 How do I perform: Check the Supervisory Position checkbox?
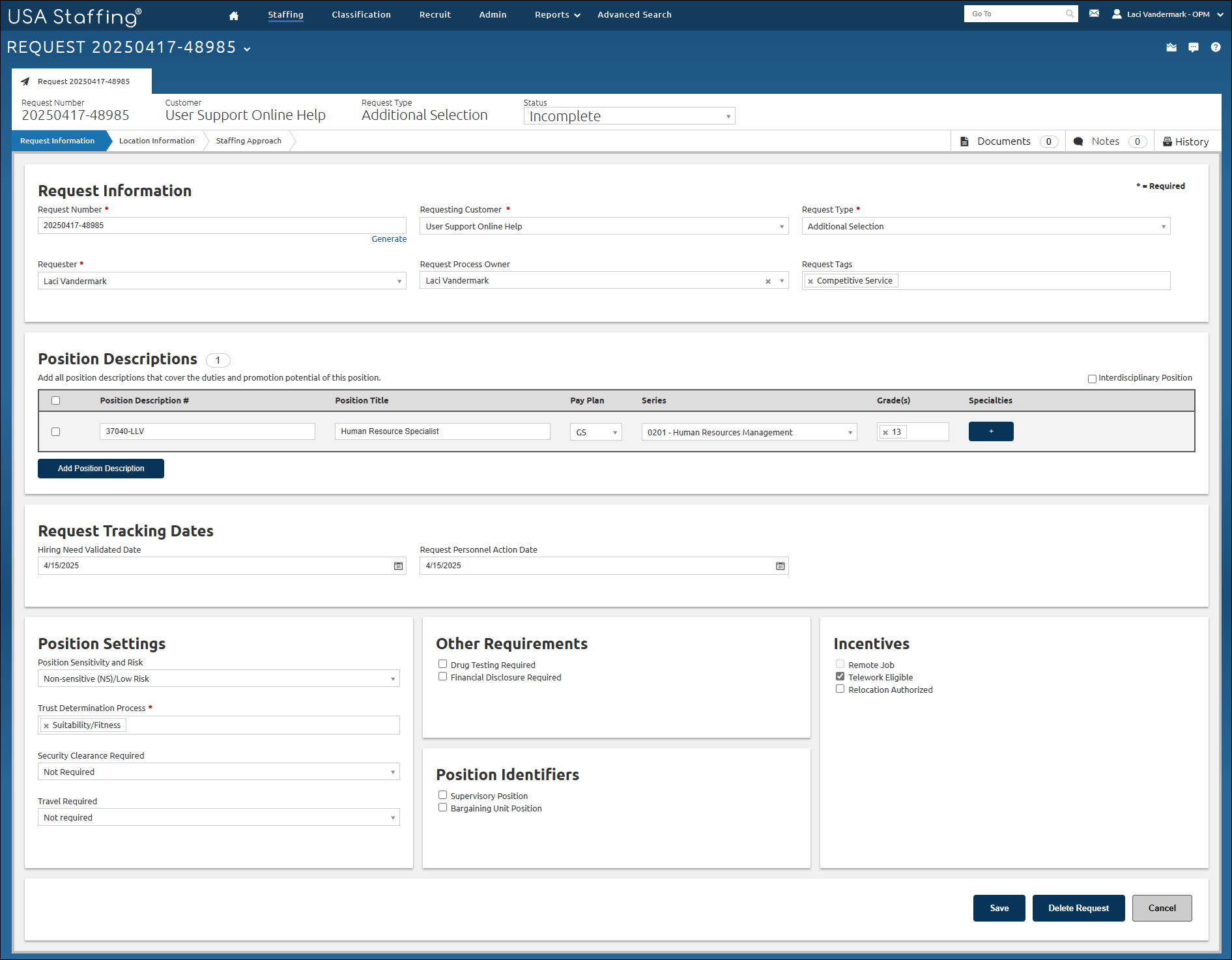tap(443, 794)
